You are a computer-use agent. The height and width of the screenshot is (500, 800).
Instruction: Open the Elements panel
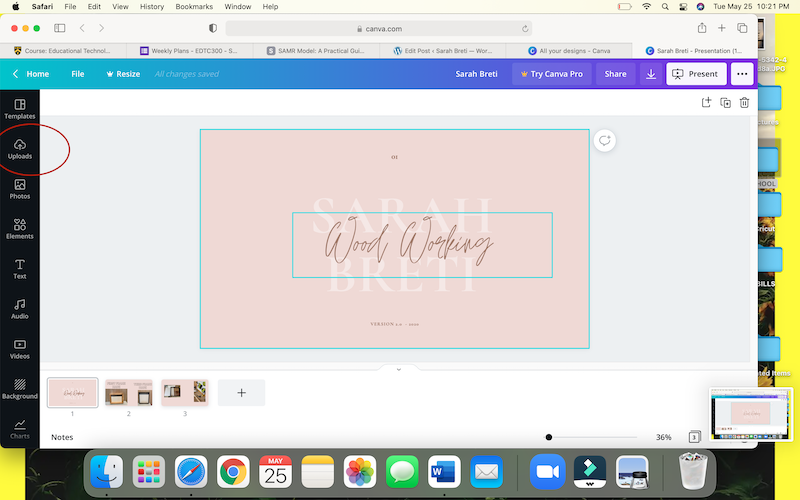click(x=19, y=229)
